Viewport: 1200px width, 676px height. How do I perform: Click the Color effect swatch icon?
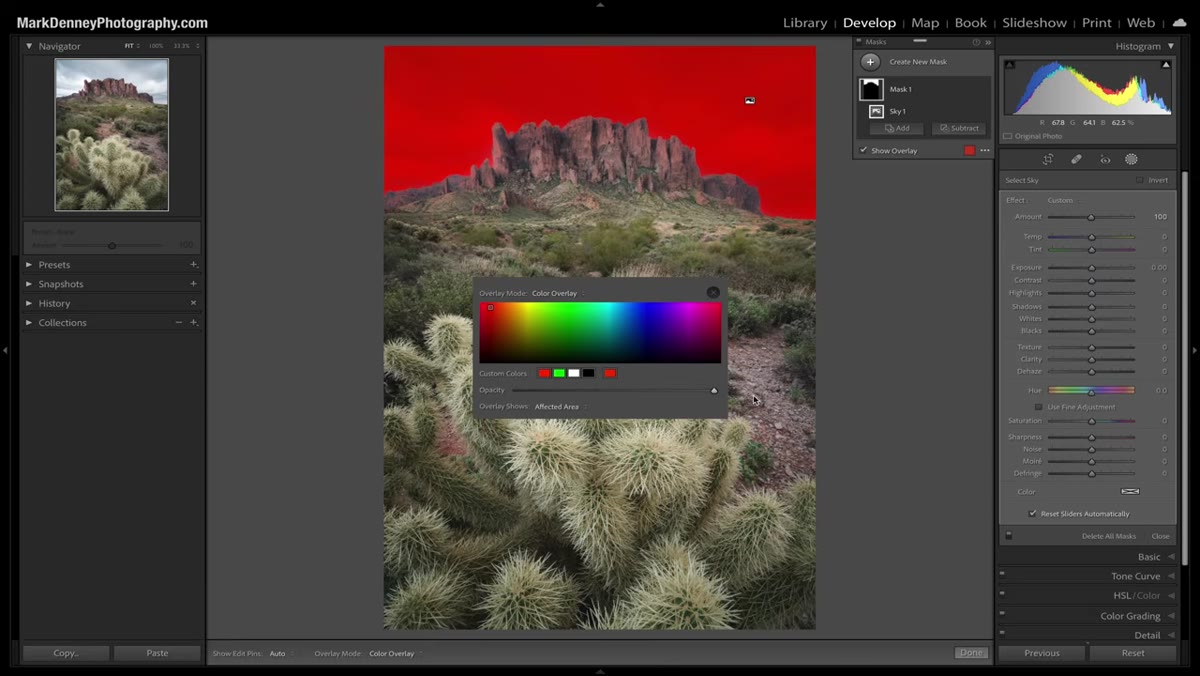(1130, 492)
